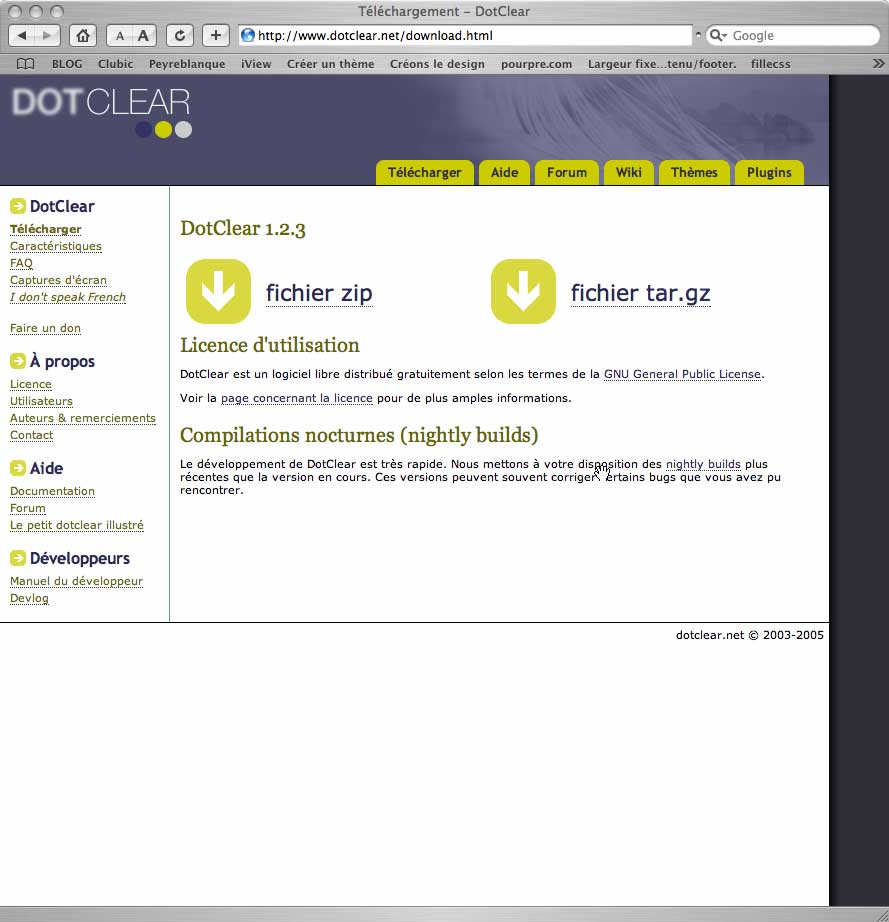Screen dimensions: 889x922
Task: Show hidden bookmarks via the double chevron
Action: pos(878,64)
